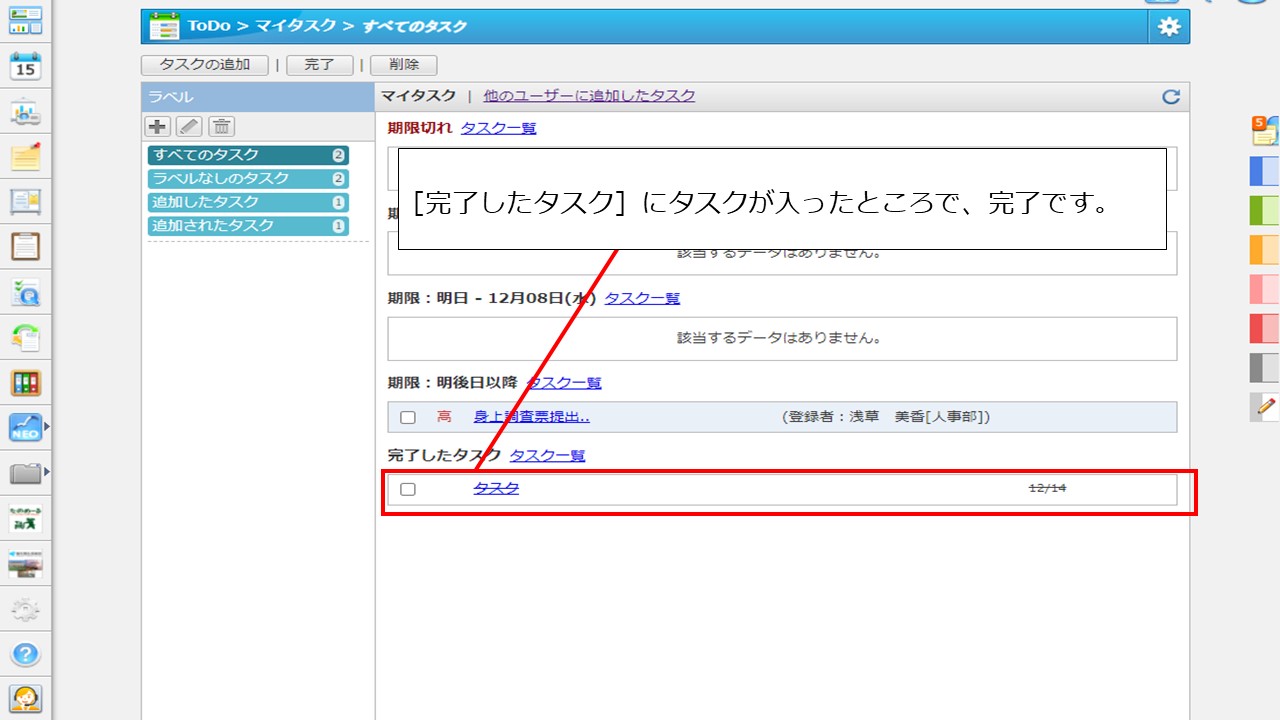This screenshot has width=1280, height=720.
Task: Expand the folder sidebar menu arrow
Action: pos(46,472)
